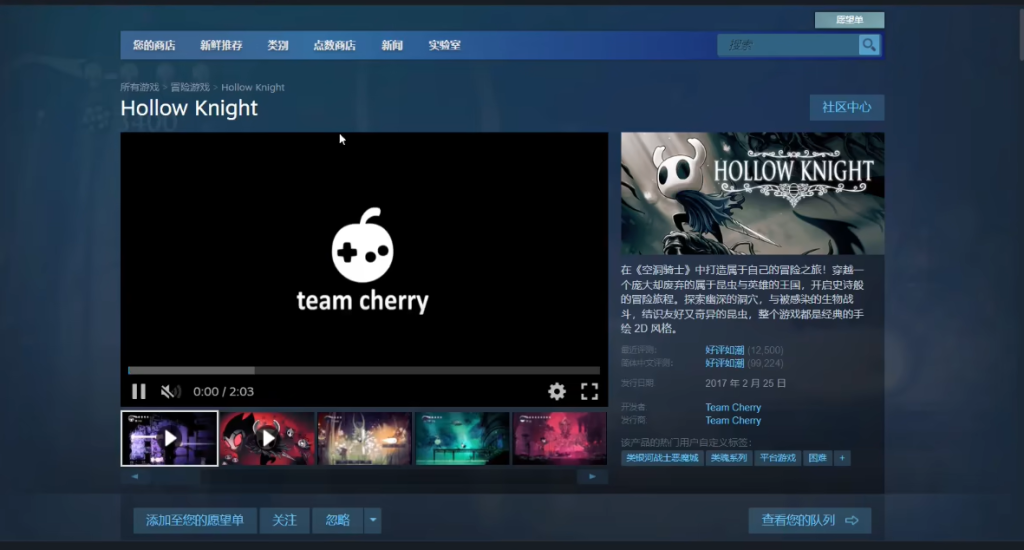This screenshot has width=1024, height=550.
Task: Click left arrow of thumbnail strip
Action: [x=135, y=476]
